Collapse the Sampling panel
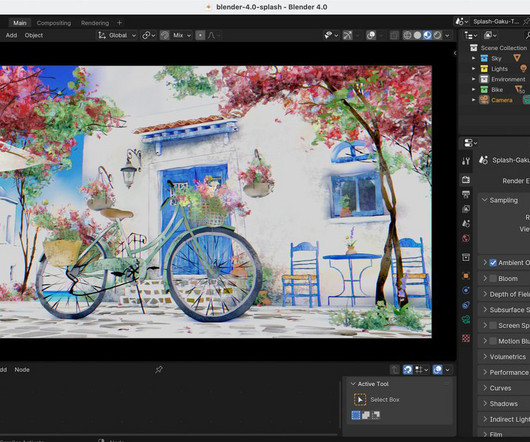The height and width of the screenshot is (442, 530). pyautogui.click(x=484, y=200)
